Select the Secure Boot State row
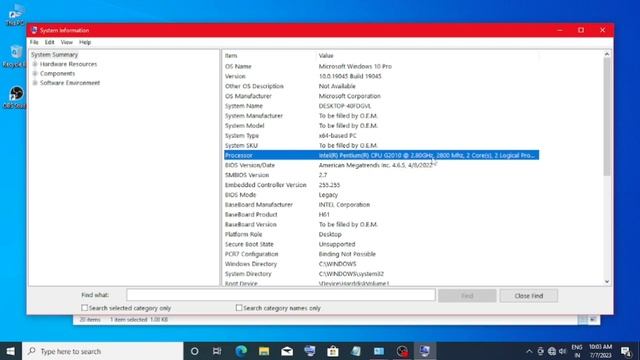The image size is (640, 360). pyautogui.click(x=381, y=244)
